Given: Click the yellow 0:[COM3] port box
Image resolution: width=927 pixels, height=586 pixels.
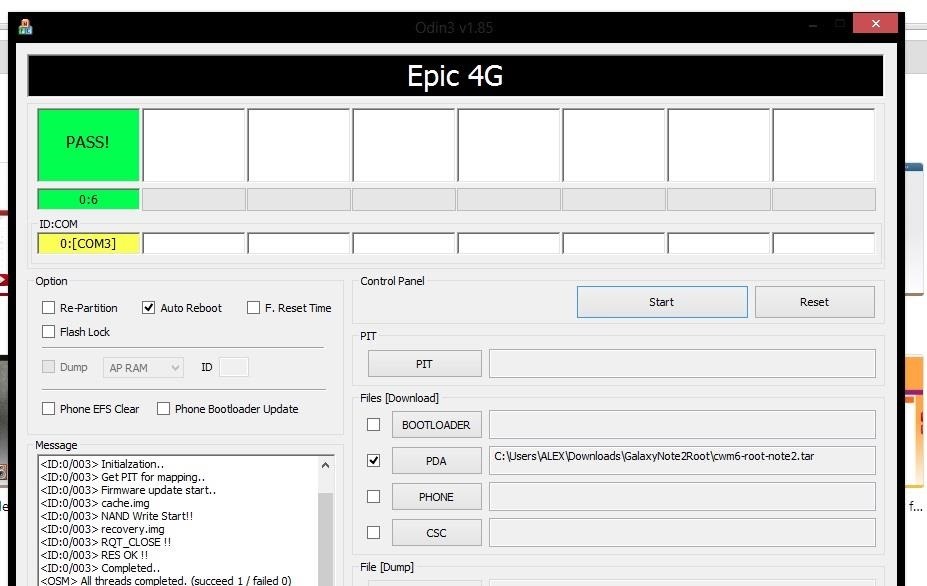Looking at the screenshot, I should (x=88, y=243).
